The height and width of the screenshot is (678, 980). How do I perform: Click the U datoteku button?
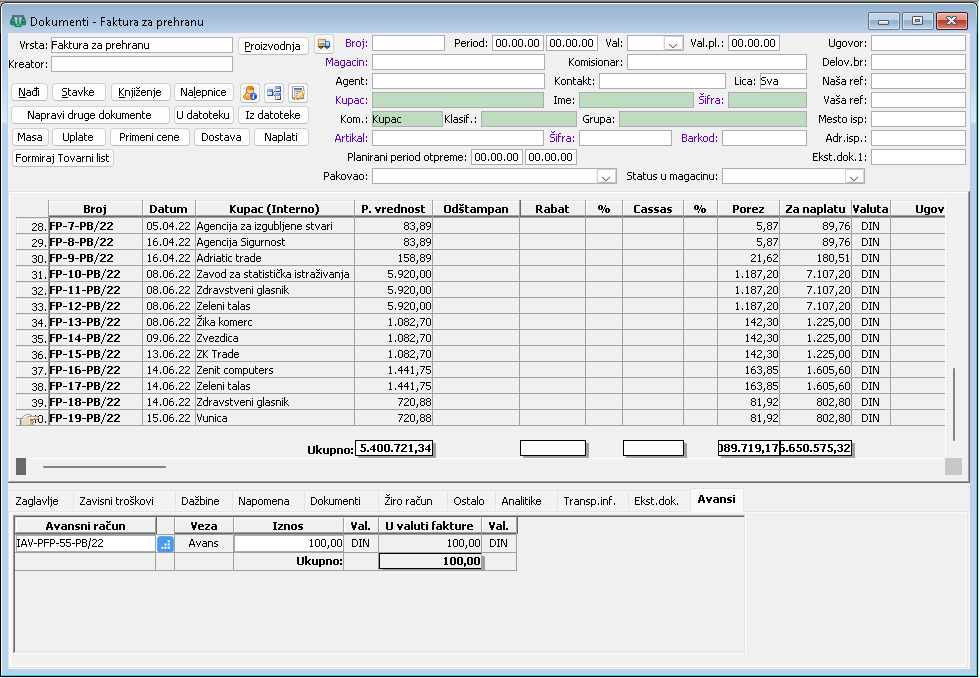[x=203, y=115]
